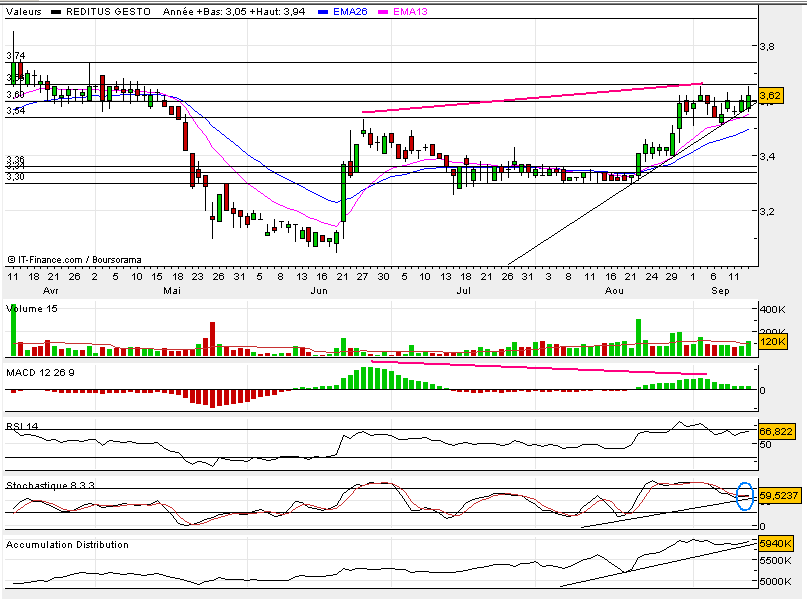Click the EMA13 magenta legend swatch
This screenshot has width=807, height=606.
(382, 12)
